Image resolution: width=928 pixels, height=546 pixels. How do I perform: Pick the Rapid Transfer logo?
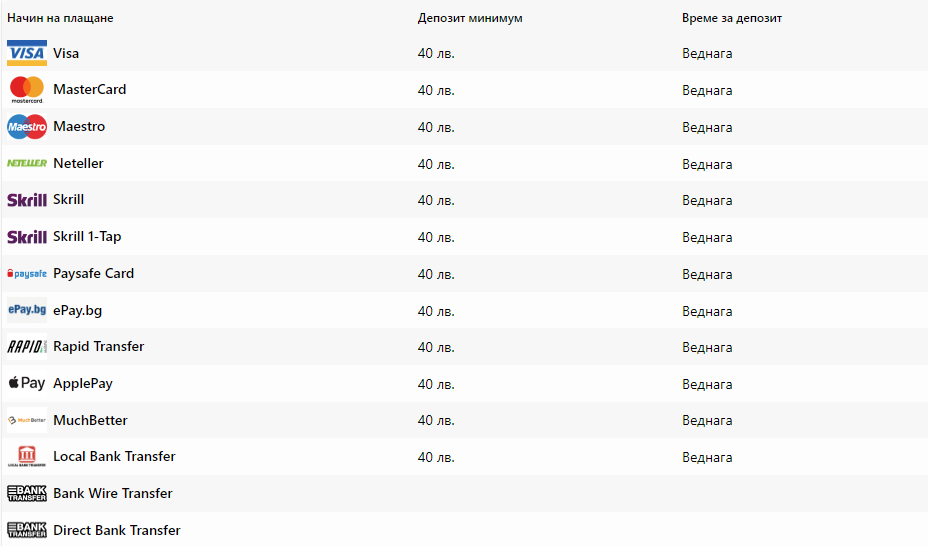coord(27,347)
